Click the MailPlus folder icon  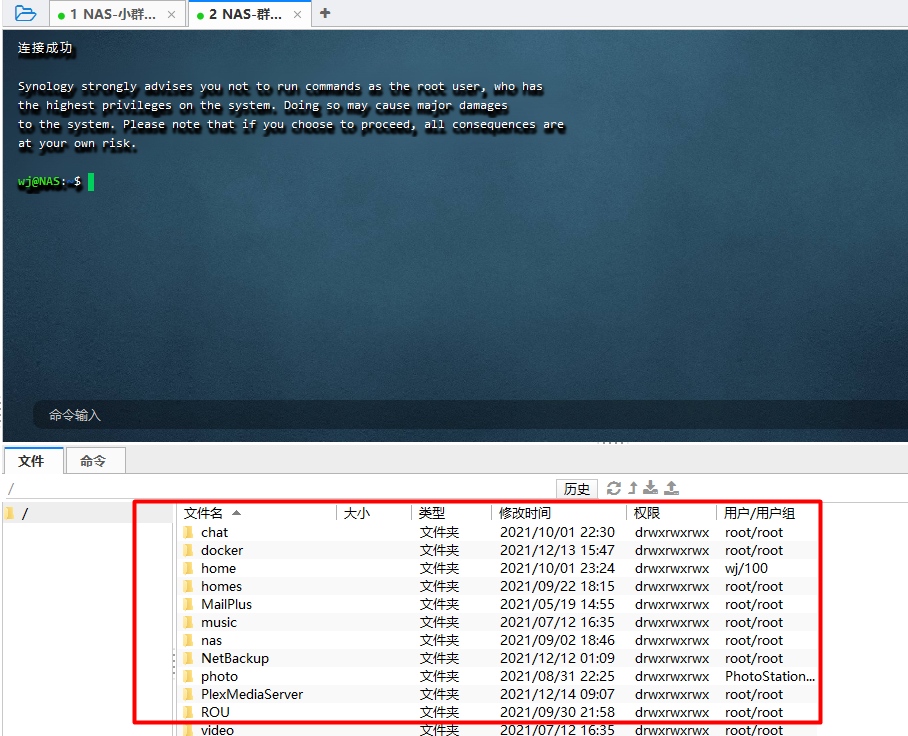[188, 604]
